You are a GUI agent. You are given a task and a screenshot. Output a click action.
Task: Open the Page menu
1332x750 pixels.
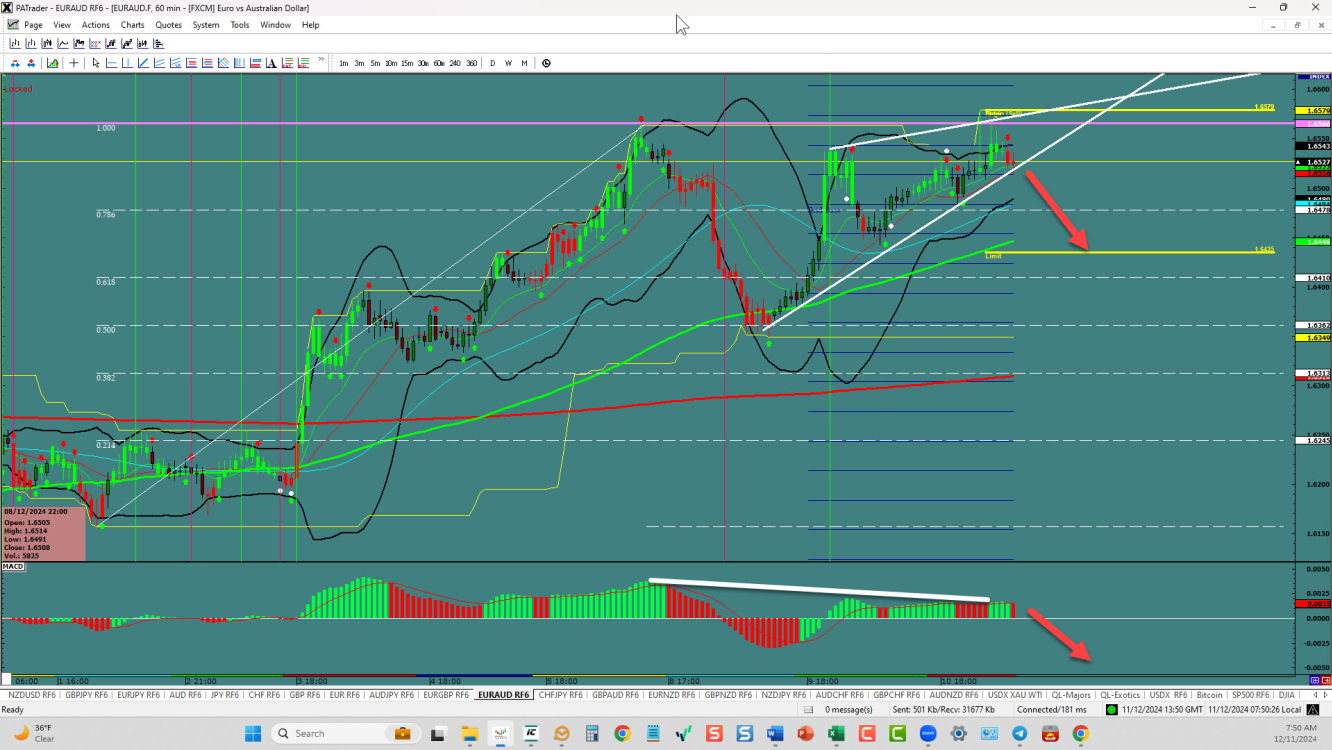pos(33,25)
